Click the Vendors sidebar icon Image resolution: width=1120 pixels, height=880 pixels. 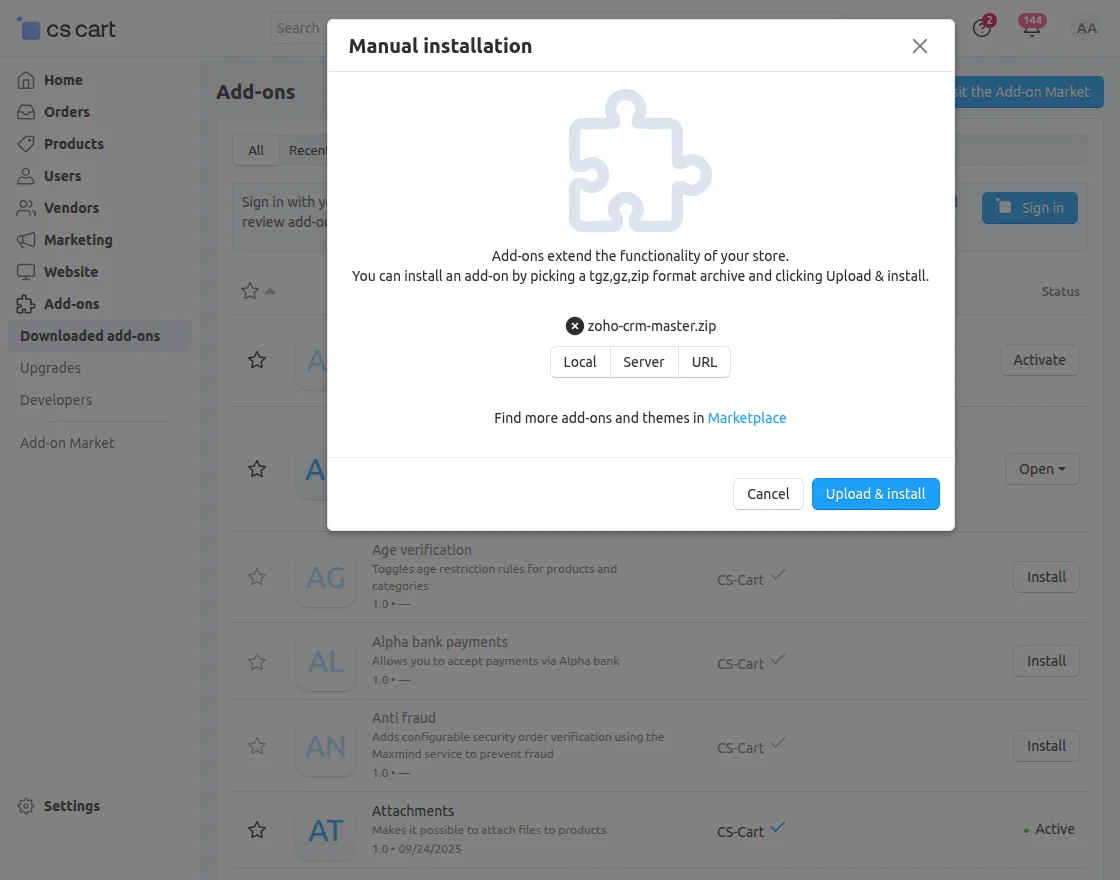(x=27, y=207)
